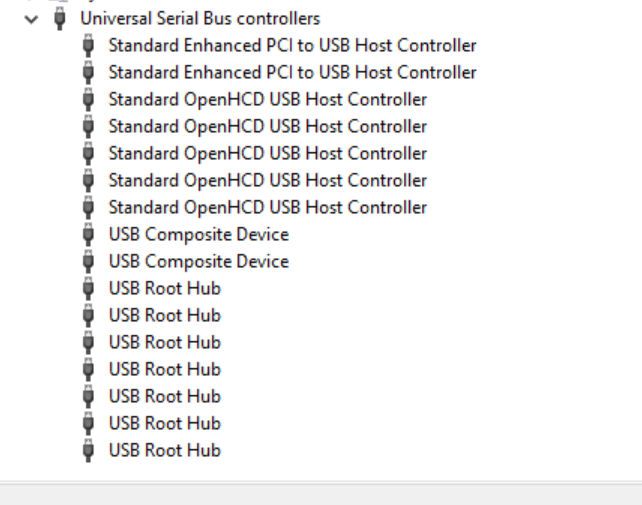Select the fourth USB Root Hub entry
Screen dimensions: 642x505
point(164,369)
